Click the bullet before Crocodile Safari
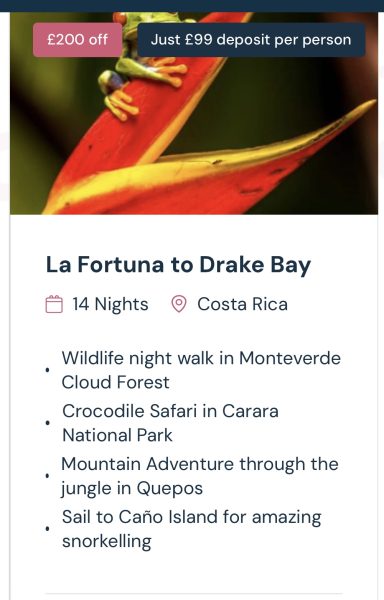 pos(47,423)
